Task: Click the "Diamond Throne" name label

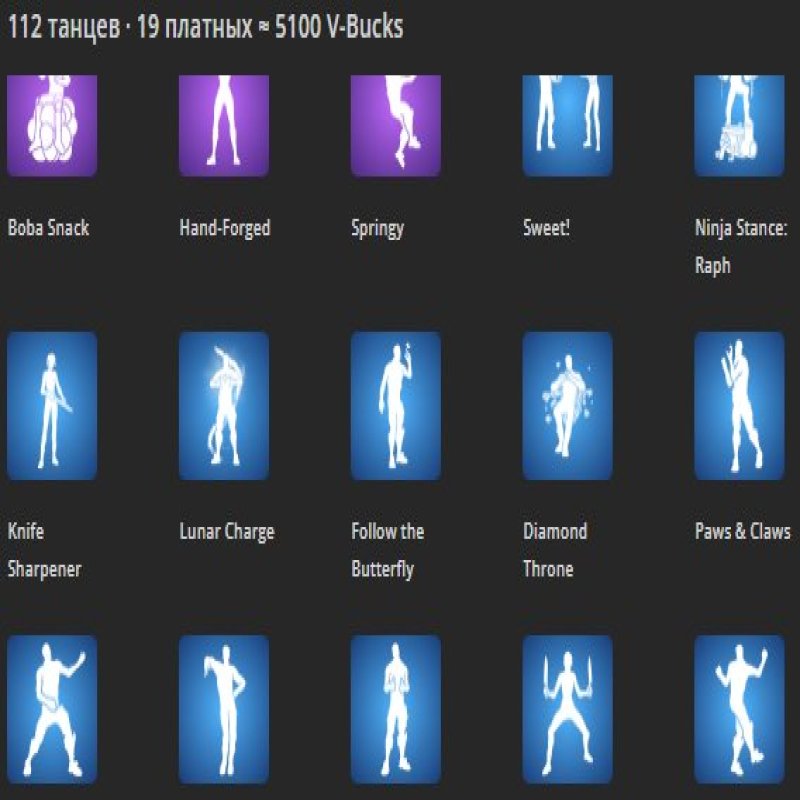Action: click(554, 550)
